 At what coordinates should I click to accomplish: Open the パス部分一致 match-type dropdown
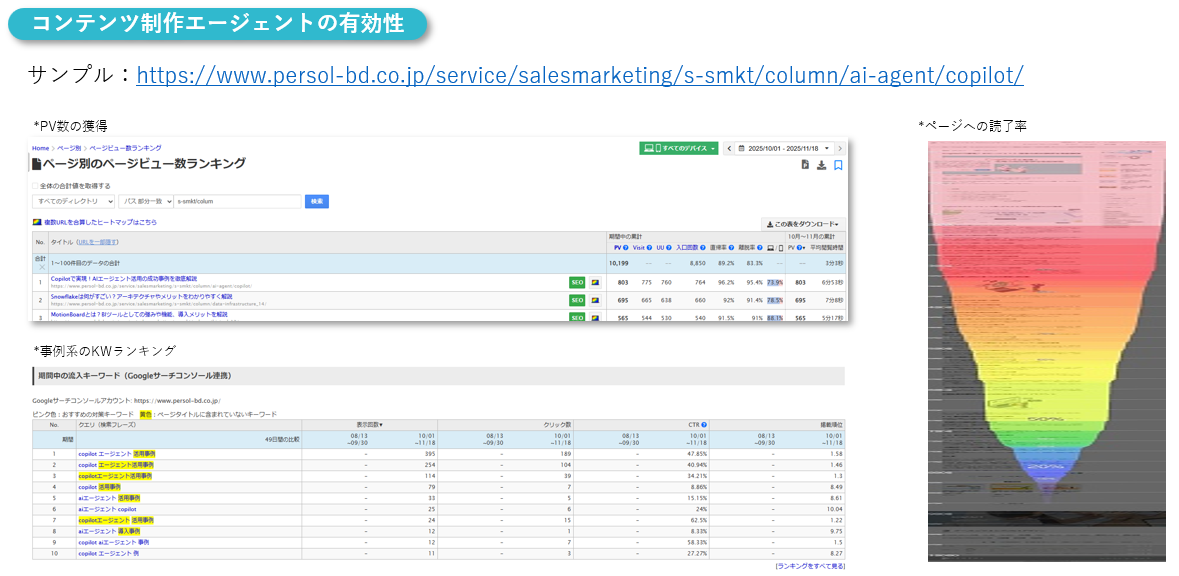click(147, 199)
